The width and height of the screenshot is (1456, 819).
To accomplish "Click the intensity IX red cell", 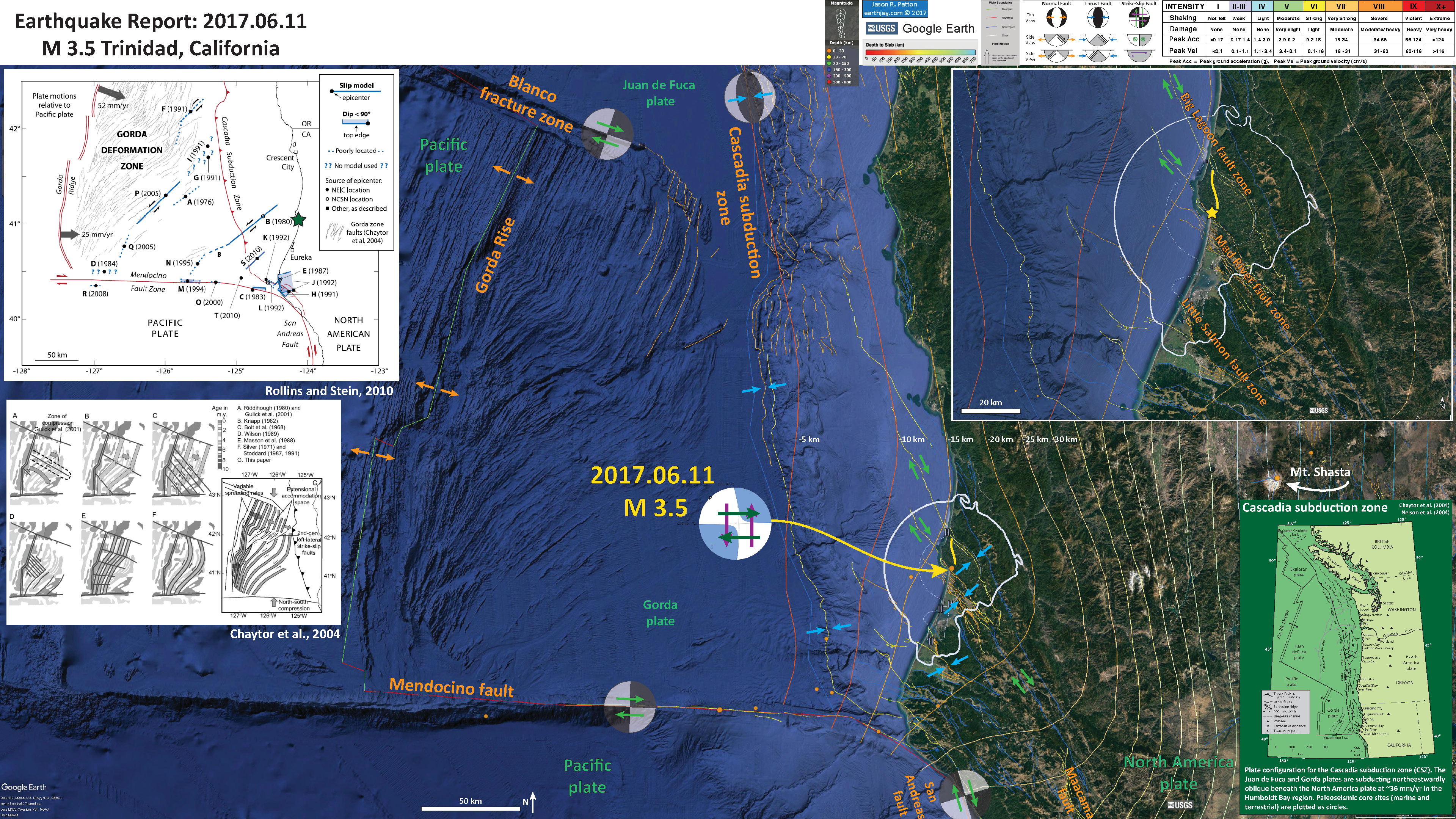I will [x=1413, y=6].
